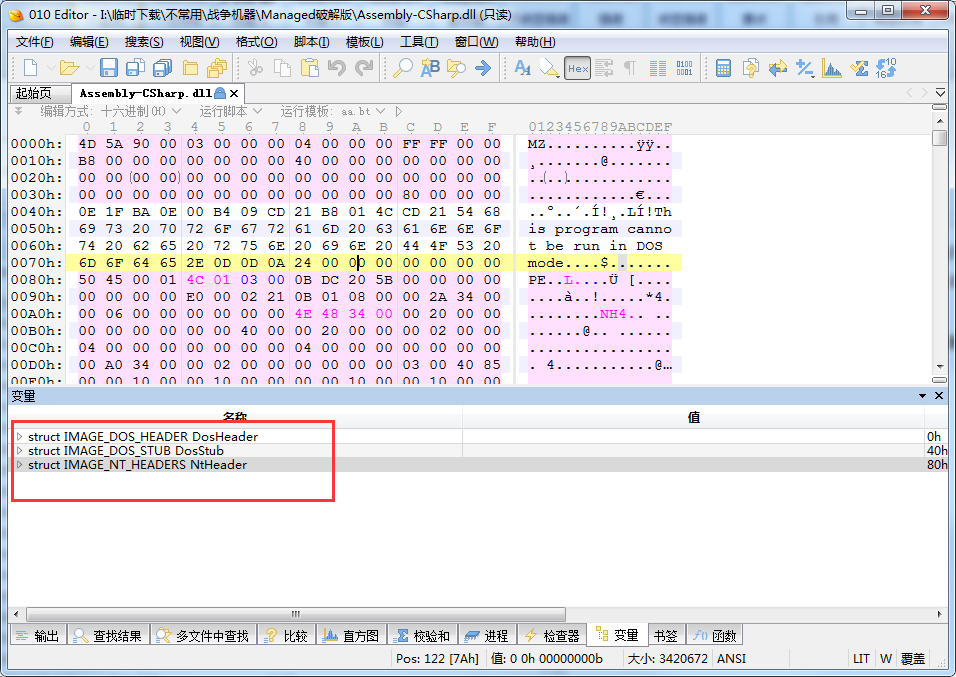Open the hex operations plus-minus icon
This screenshot has height=677, width=956.
[805, 68]
